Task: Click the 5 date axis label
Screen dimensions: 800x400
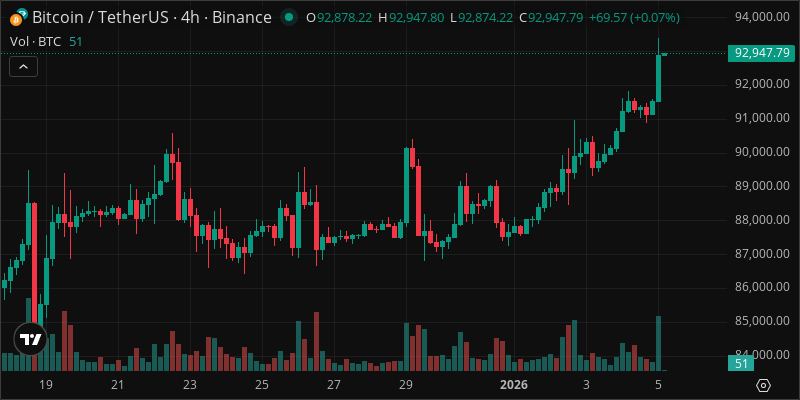Action: [658, 384]
